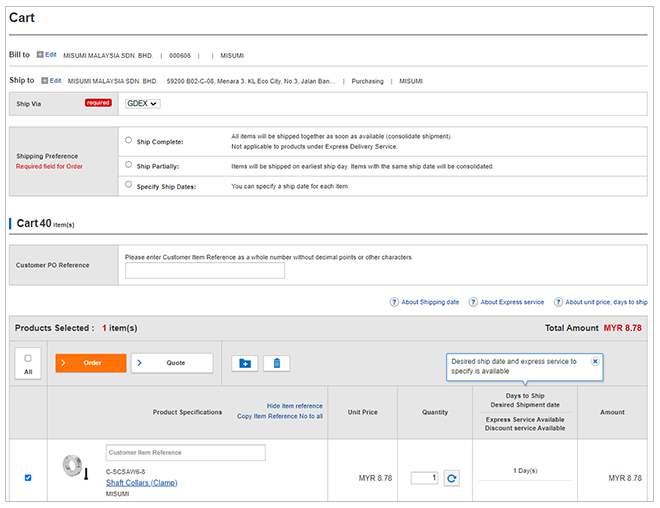The image size is (660, 508).
Task: Select Ship Partially radio option
Action: pyautogui.click(x=129, y=164)
